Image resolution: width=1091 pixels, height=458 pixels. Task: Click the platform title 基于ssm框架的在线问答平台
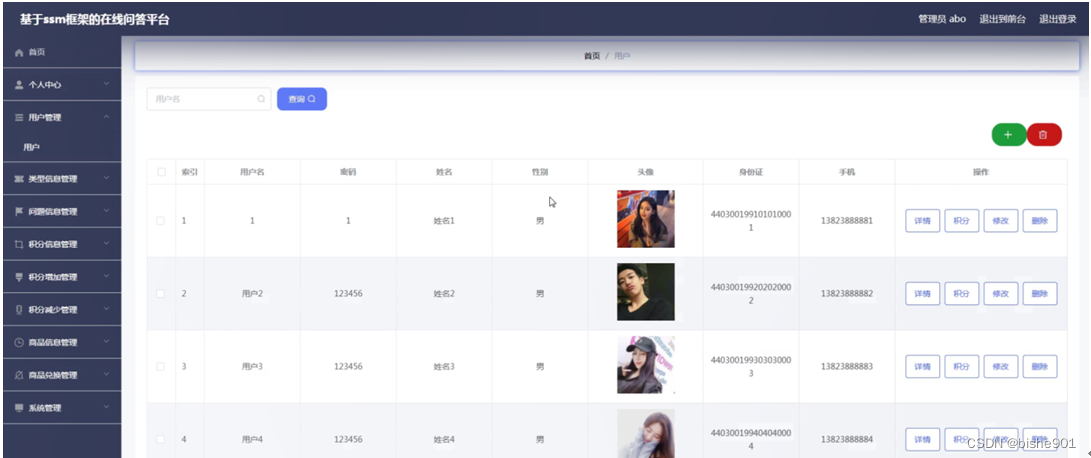click(95, 19)
